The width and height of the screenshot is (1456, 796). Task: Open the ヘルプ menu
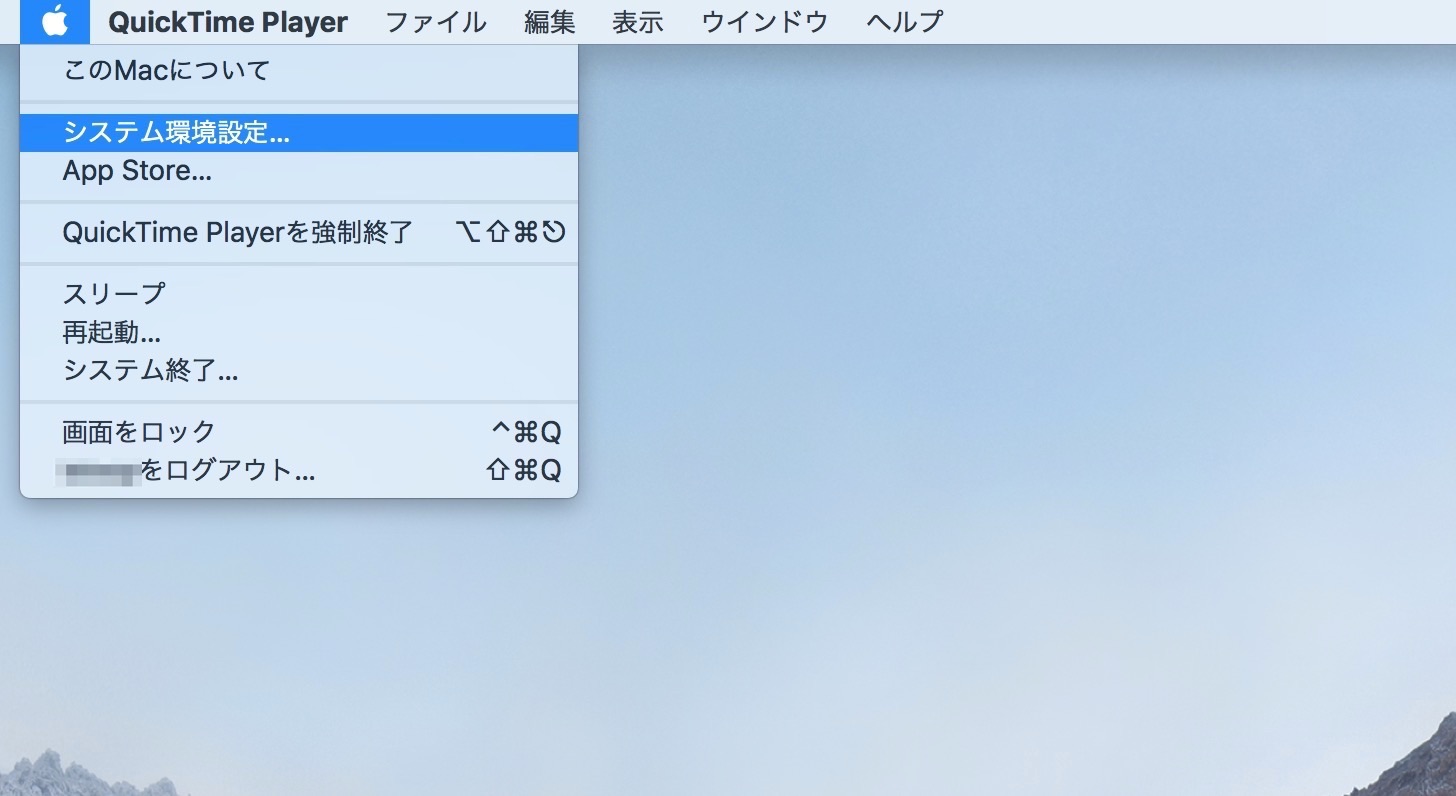tap(905, 21)
